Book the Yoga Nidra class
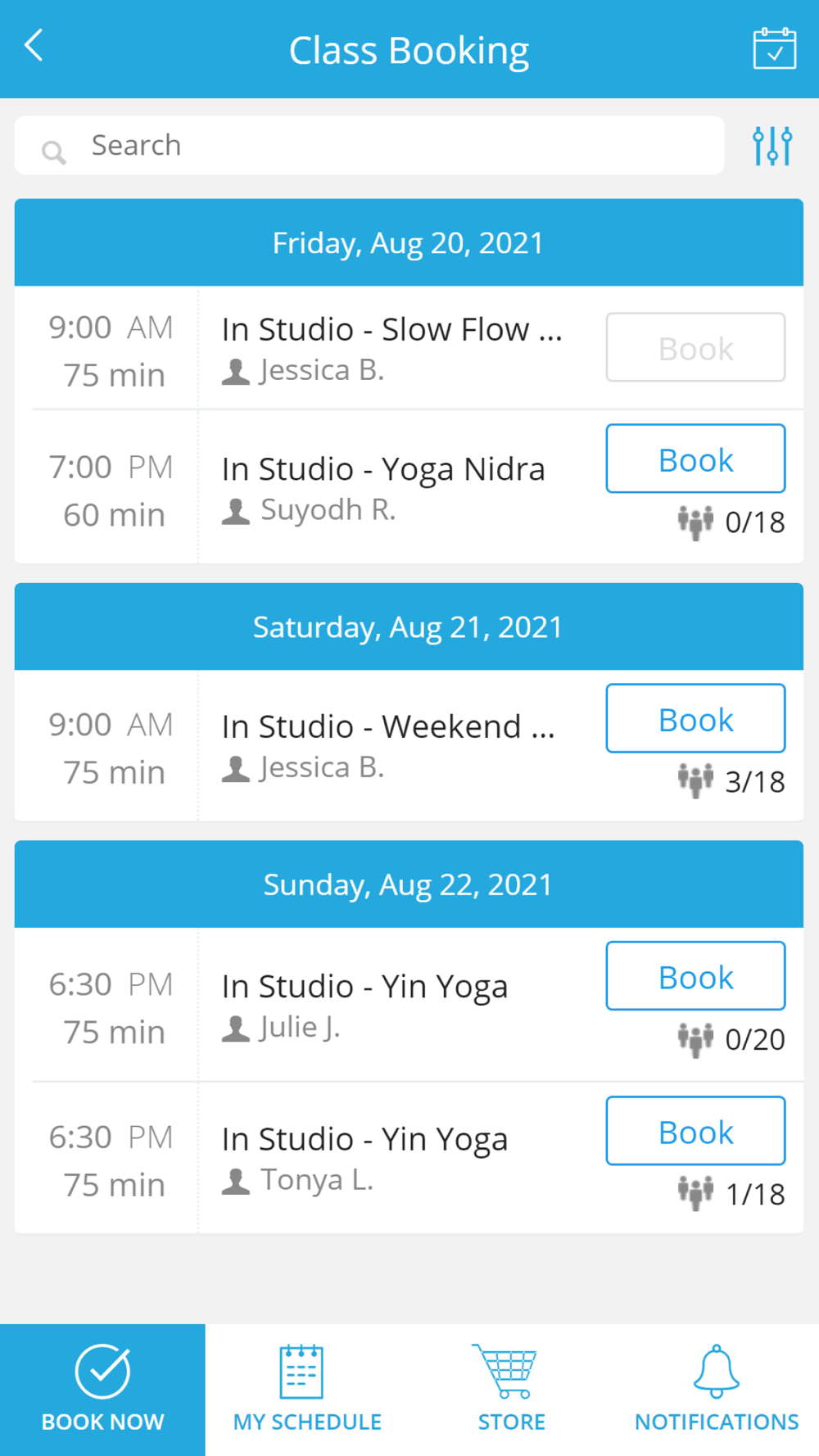Image resolution: width=819 pixels, height=1456 pixels. 695,459
